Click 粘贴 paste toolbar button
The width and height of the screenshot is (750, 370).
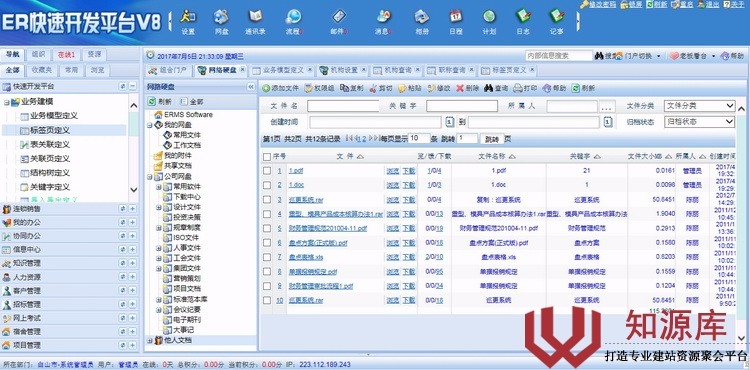point(410,88)
